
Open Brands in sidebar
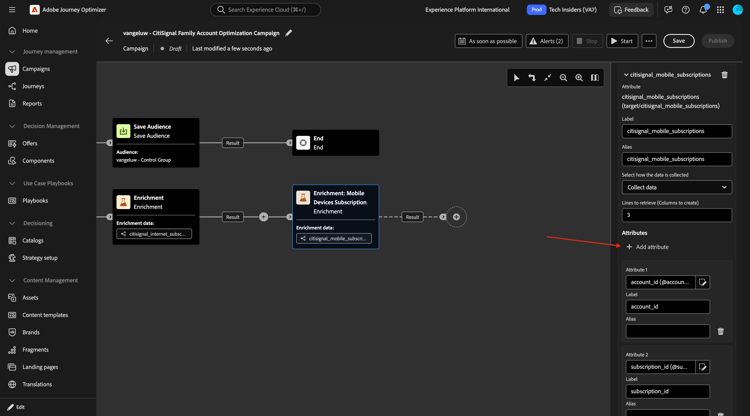31,332
